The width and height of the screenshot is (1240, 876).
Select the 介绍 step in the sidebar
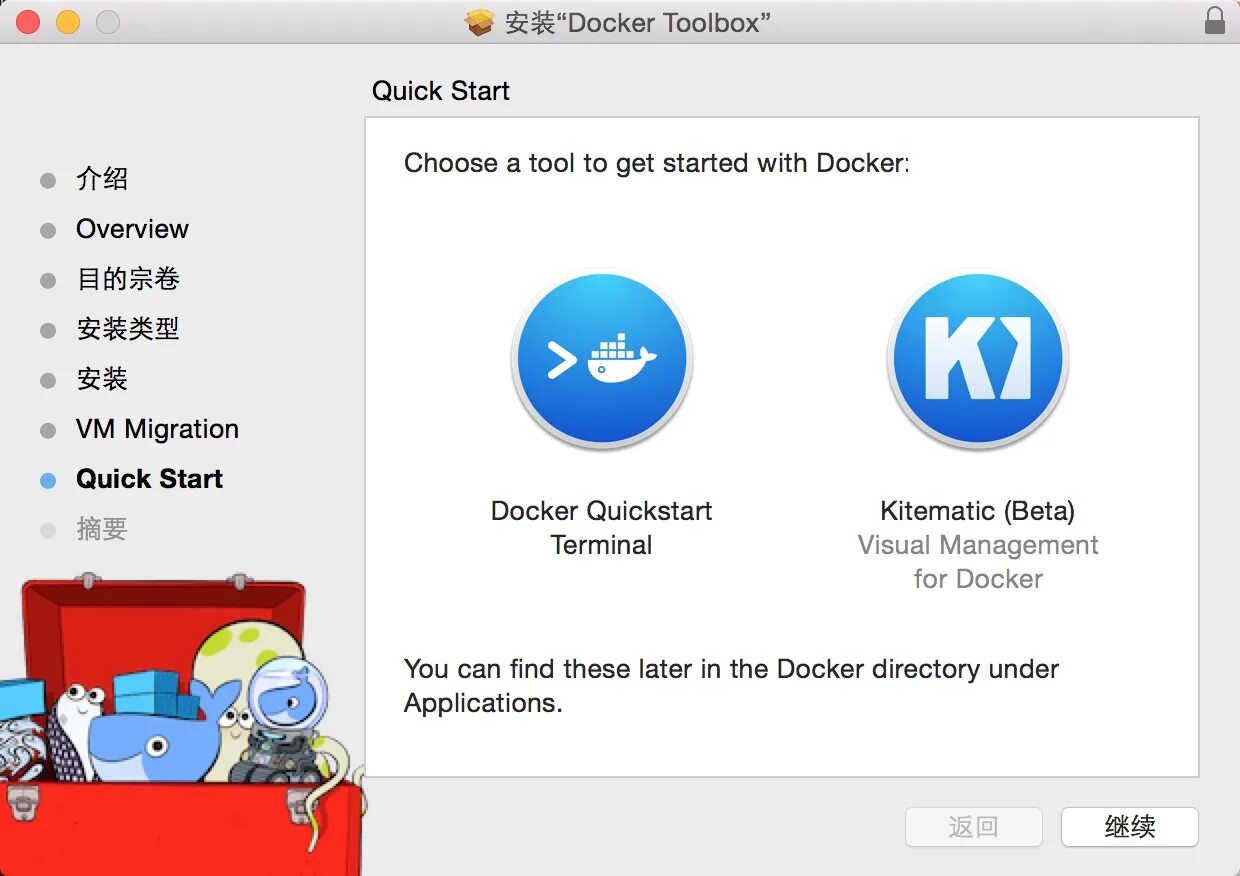[x=102, y=180]
